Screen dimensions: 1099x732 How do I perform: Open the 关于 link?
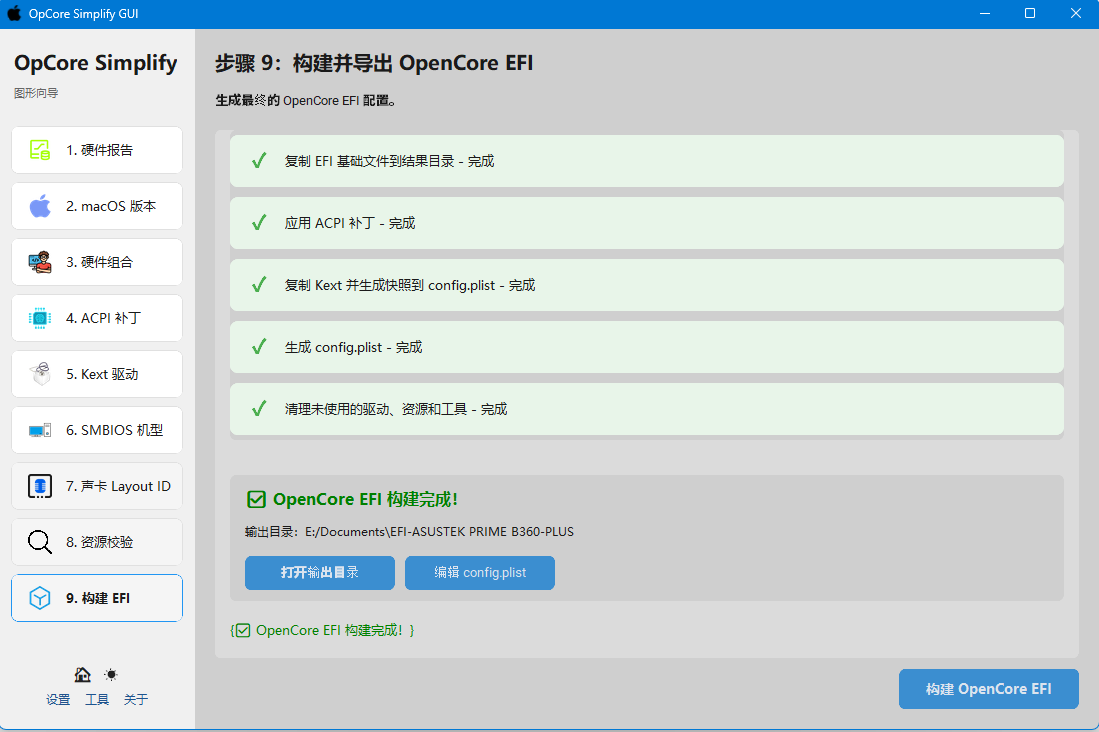135,700
